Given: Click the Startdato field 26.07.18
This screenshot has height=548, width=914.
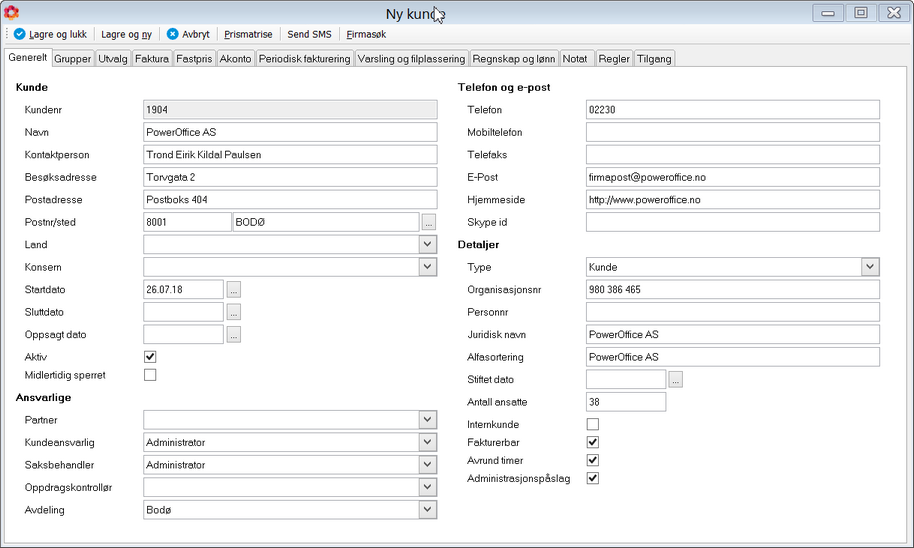Looking at the screenshot, I should point(184,290).
